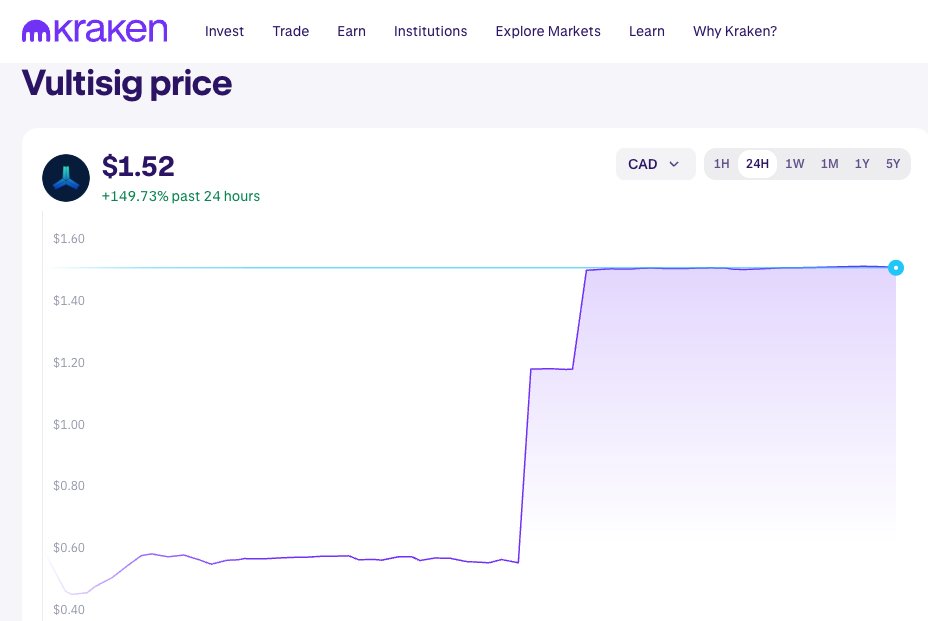Screen dimensions: 928x621
Task: Open the Invest menu
Action: [224, 31]
